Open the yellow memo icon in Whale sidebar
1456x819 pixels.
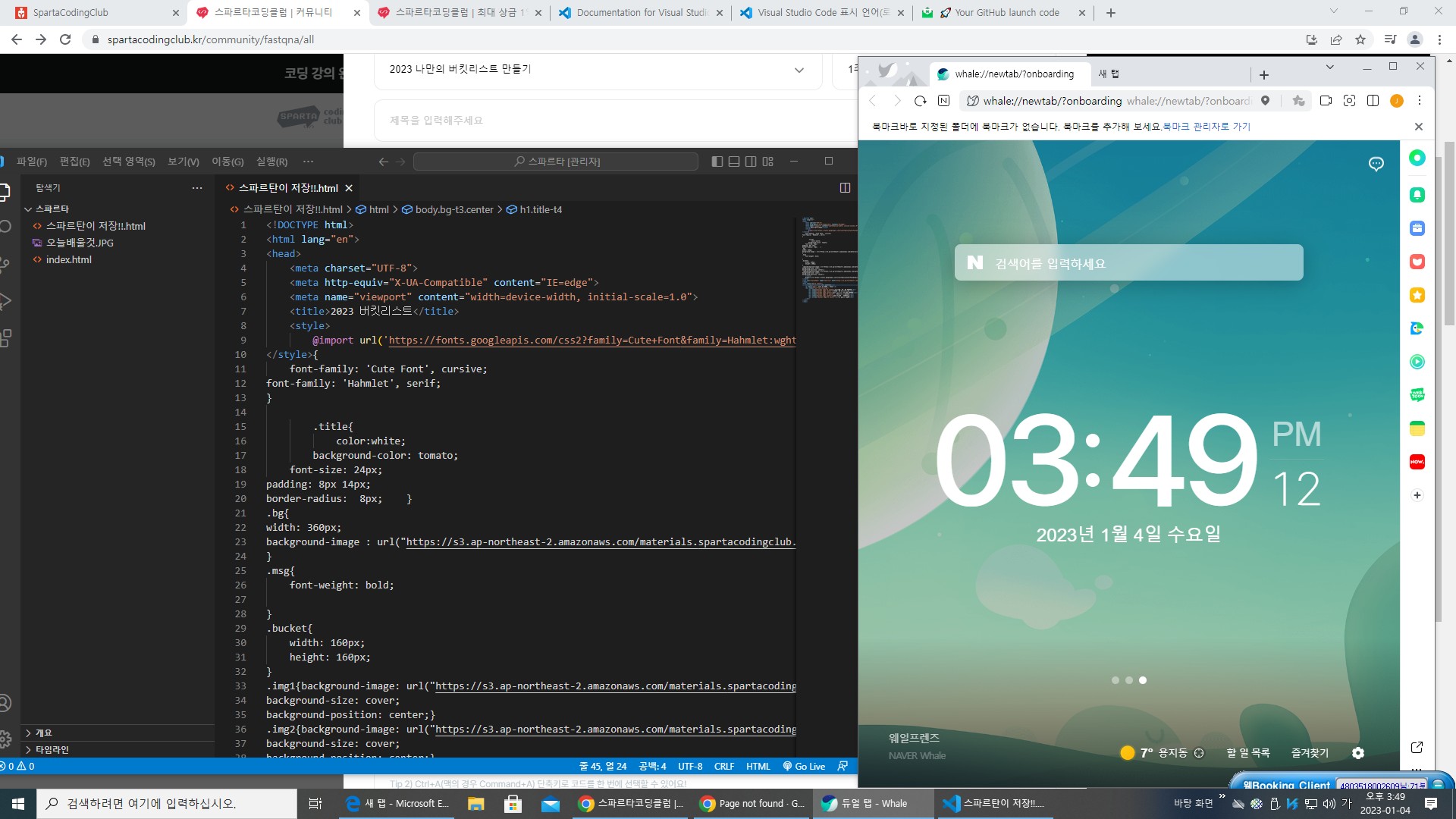tap(1417, 428)
